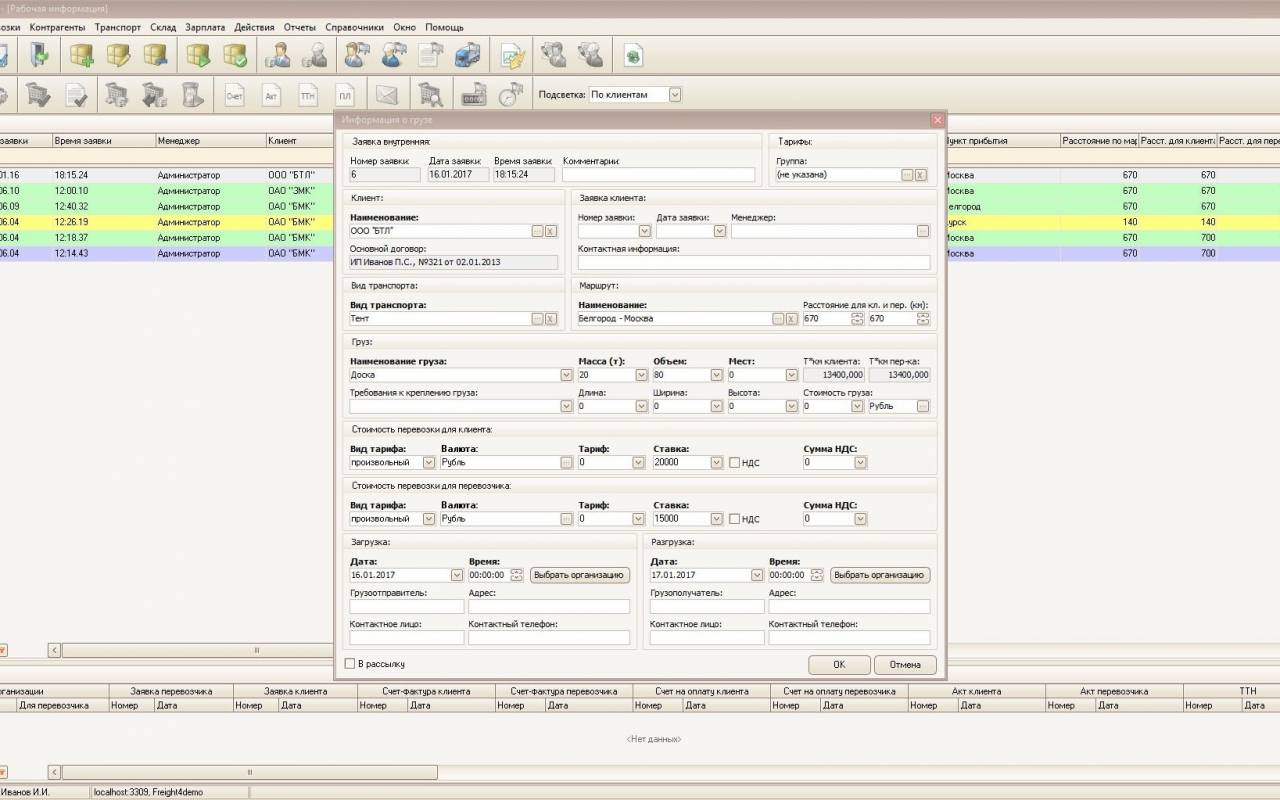Check the В рассылку checkbox
This screenshot has height=800, width=1280.
[350, 663]
